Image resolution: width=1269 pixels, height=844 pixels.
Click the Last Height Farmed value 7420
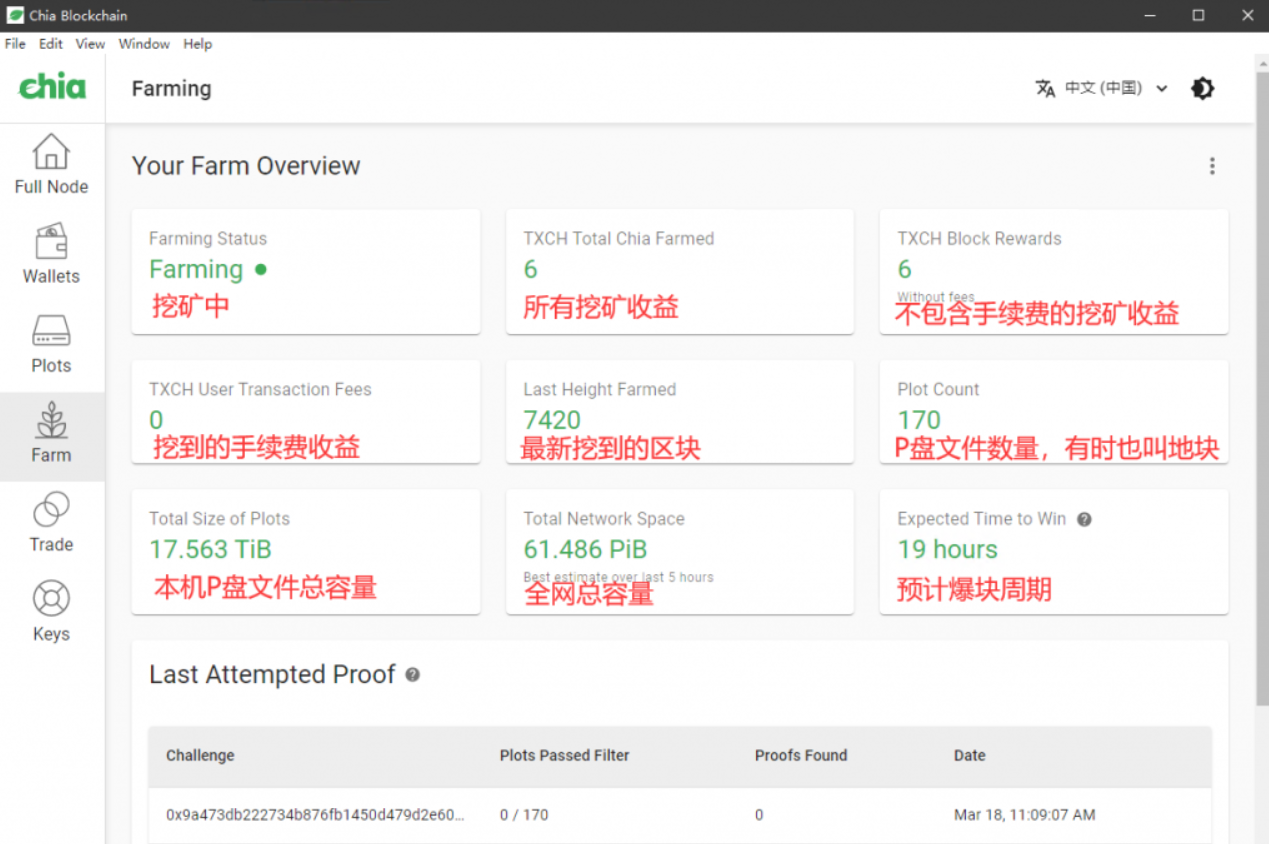[x=552, y=420]
